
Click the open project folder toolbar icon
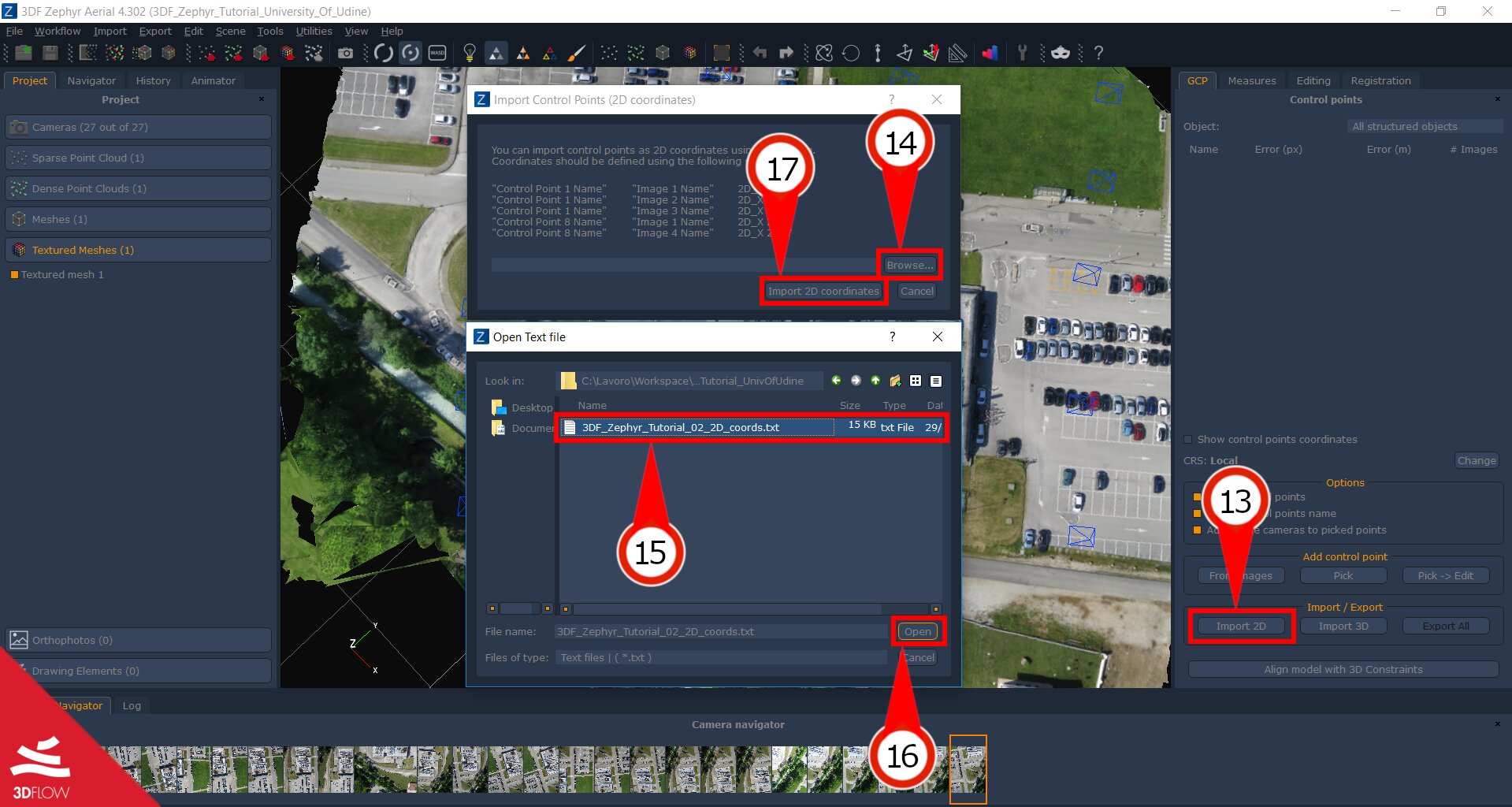24,53
